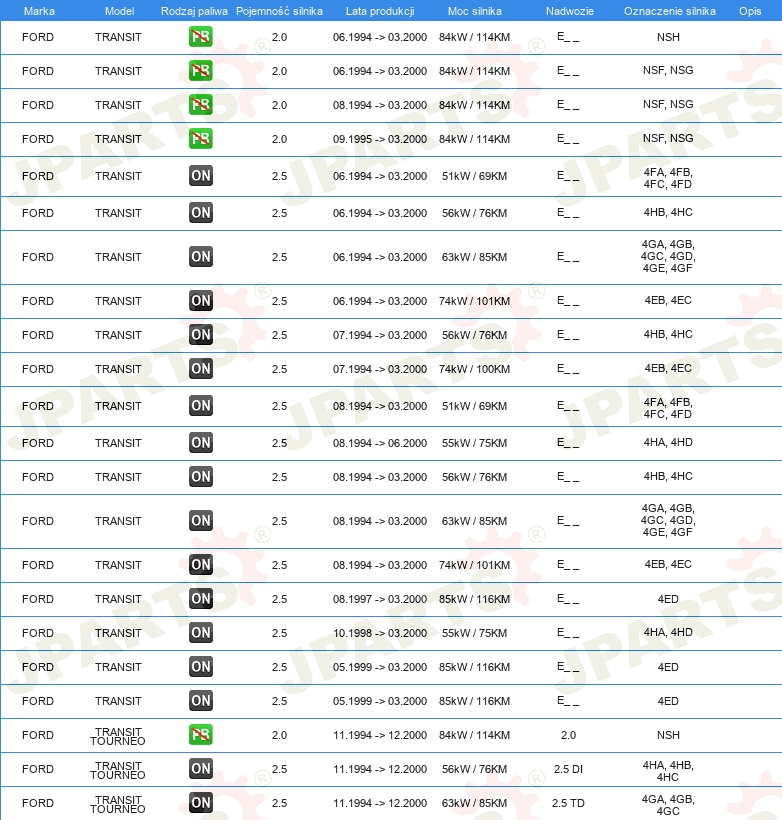
Task: Click the Lata produkcji column header
Action: 380,11
